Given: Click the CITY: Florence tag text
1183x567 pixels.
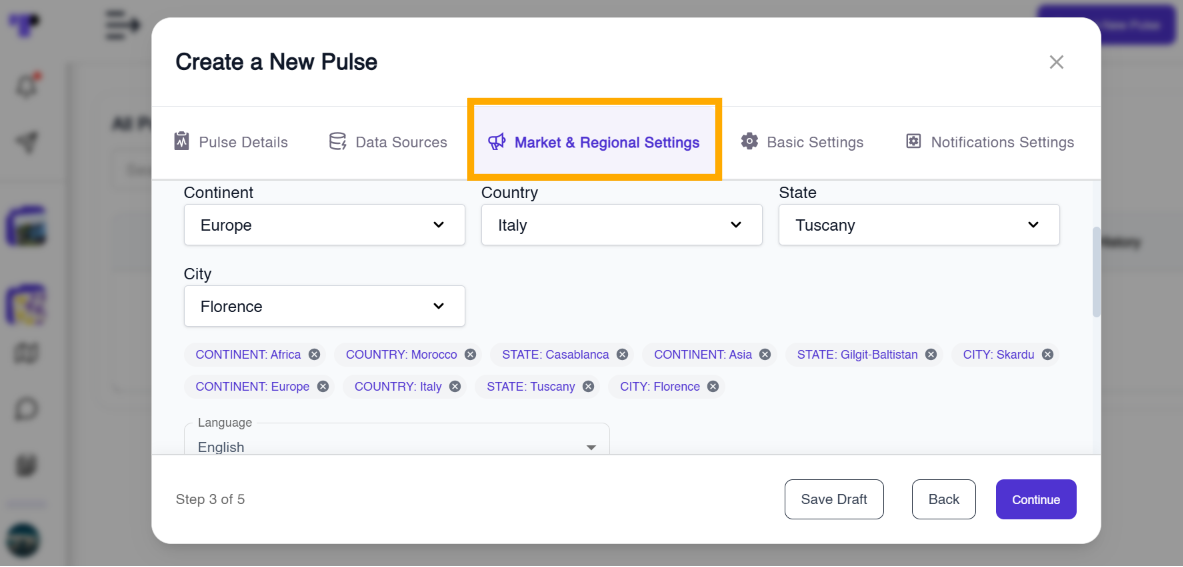Looking at the screenshot, I should click(660, 387).
